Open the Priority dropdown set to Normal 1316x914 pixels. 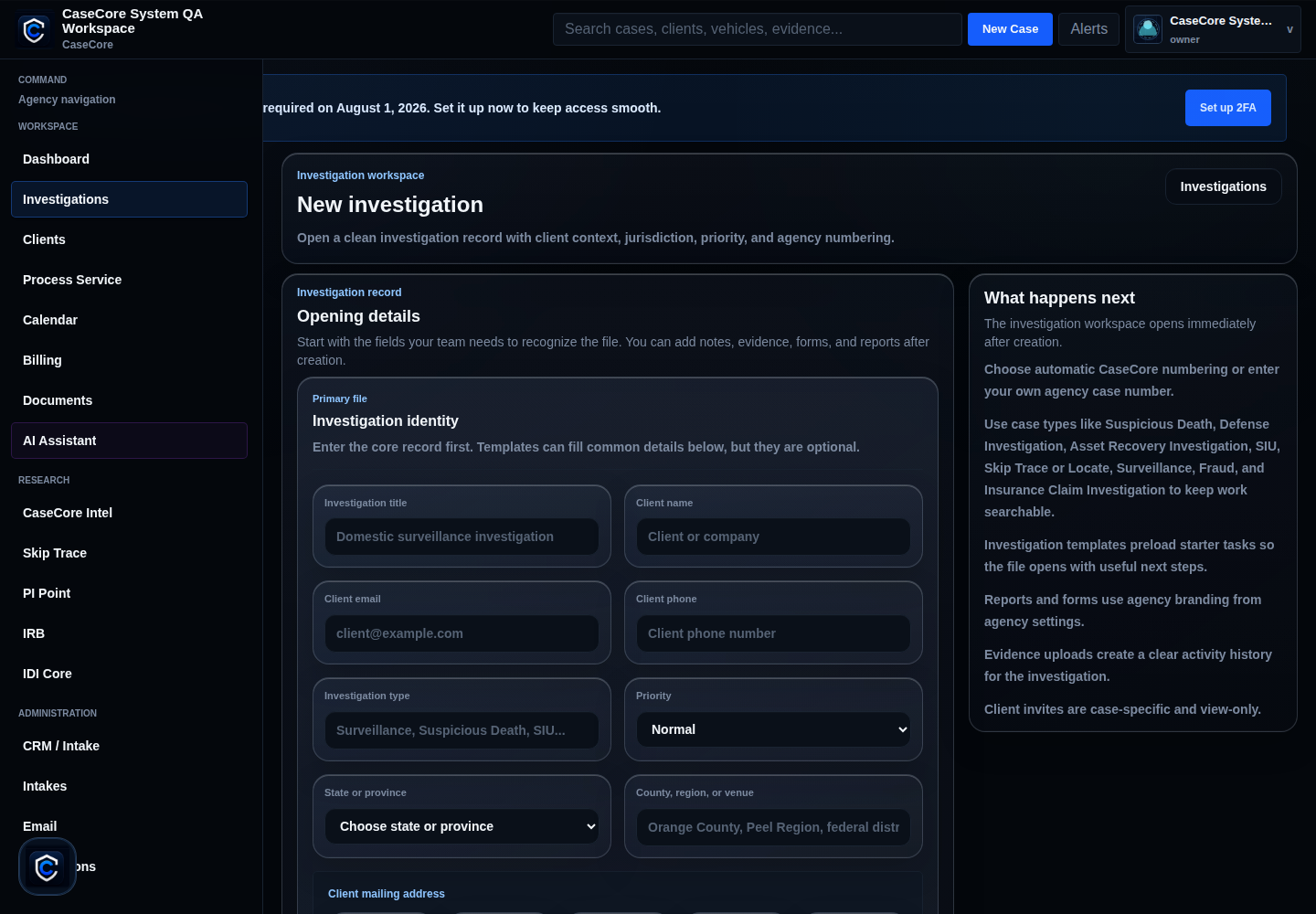click(773, 729)
